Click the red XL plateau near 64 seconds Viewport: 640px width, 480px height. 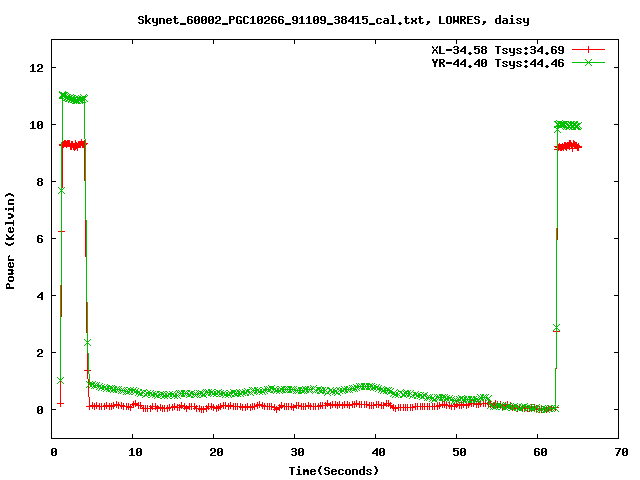click(568, 146)
